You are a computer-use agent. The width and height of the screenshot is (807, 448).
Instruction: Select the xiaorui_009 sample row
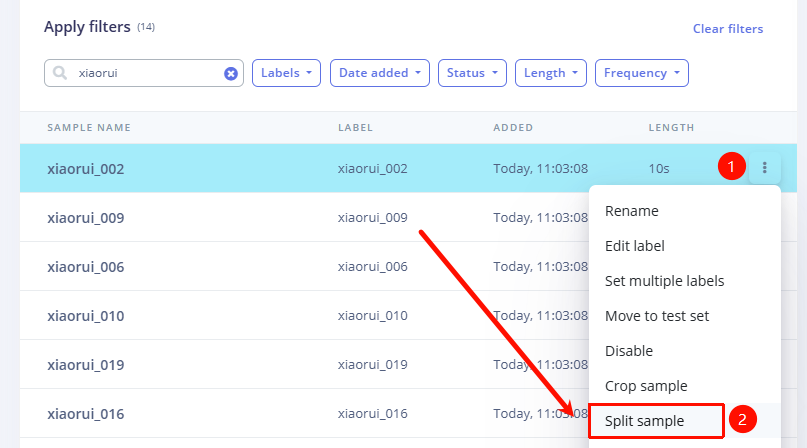pos(86,218)
